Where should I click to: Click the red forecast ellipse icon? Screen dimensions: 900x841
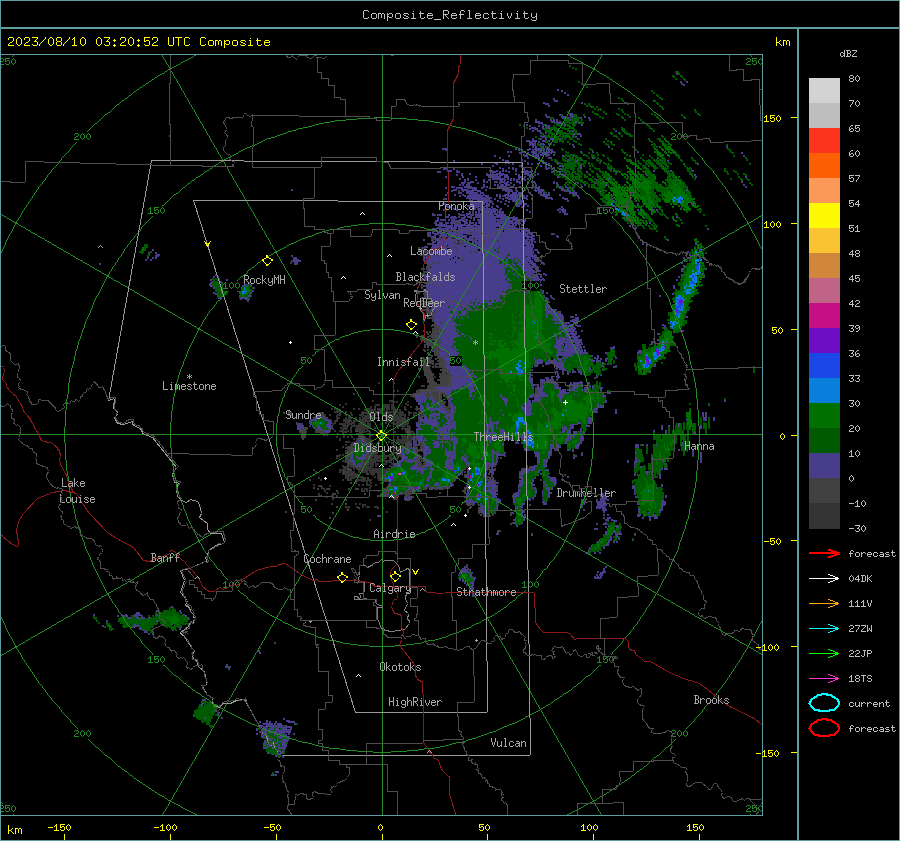point(824,728)
